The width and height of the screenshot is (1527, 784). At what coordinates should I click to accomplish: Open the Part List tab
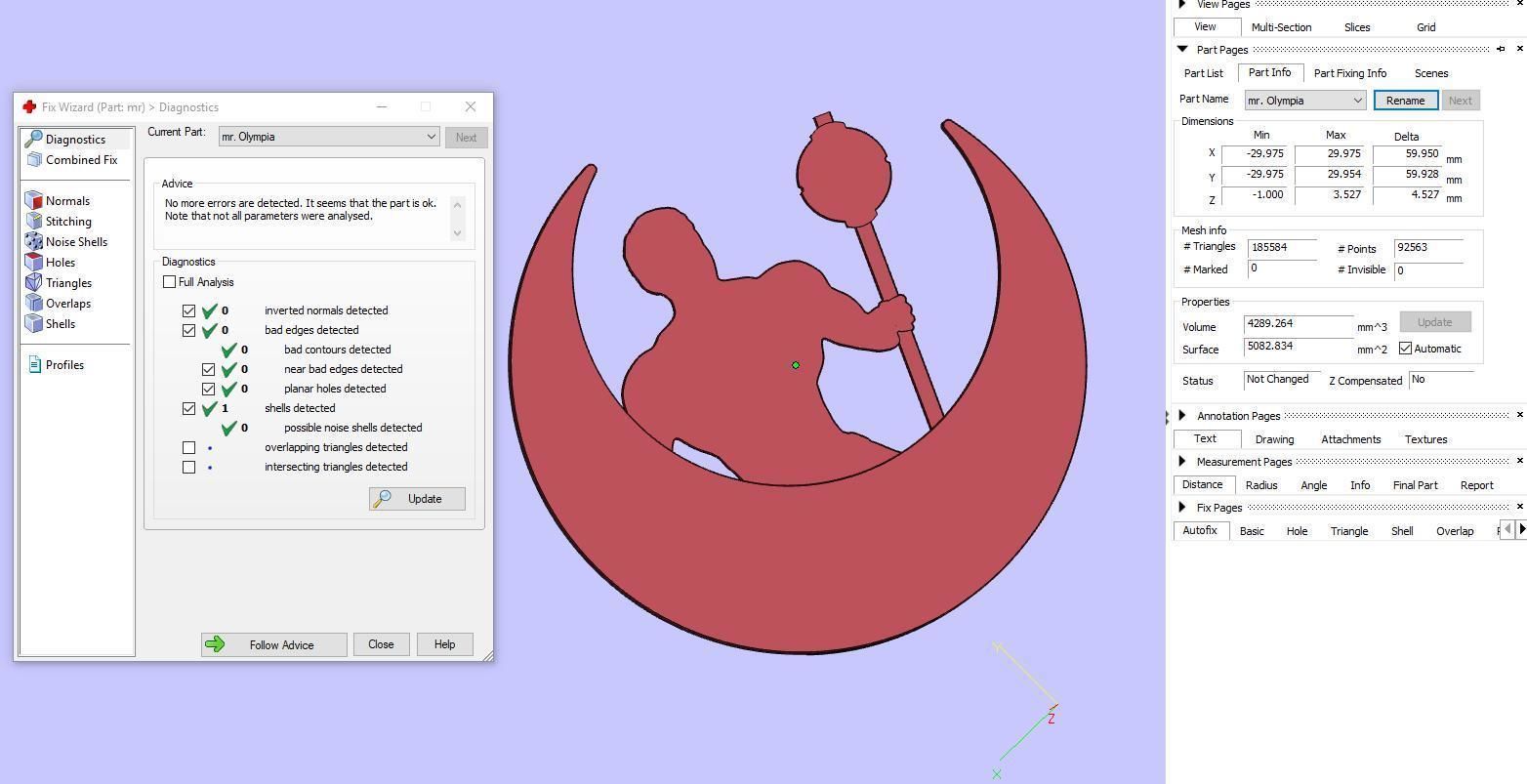click(x=1204, y=73)
